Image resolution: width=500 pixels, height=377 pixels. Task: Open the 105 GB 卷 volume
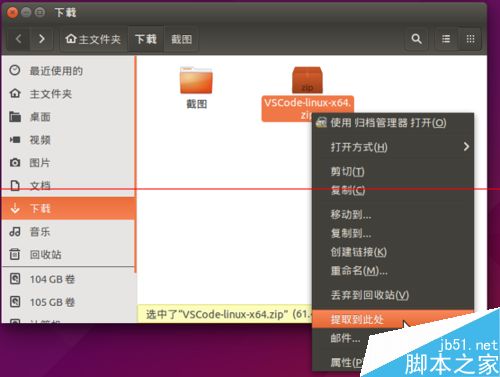pyautogui.click(x=68, y=302)
